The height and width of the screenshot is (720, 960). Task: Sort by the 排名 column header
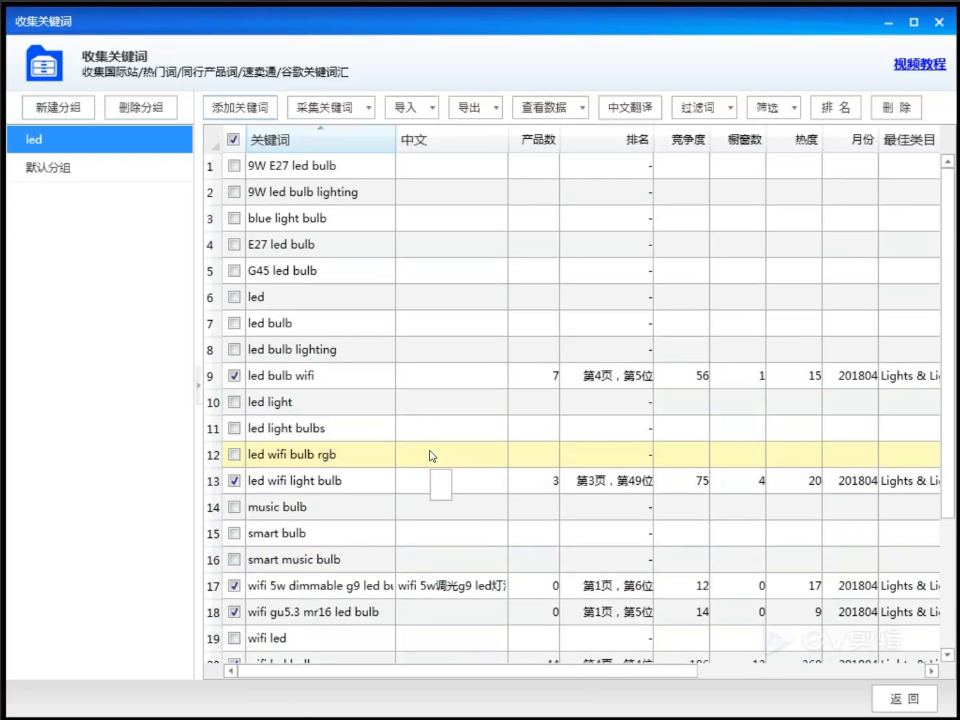coord(607,140)
